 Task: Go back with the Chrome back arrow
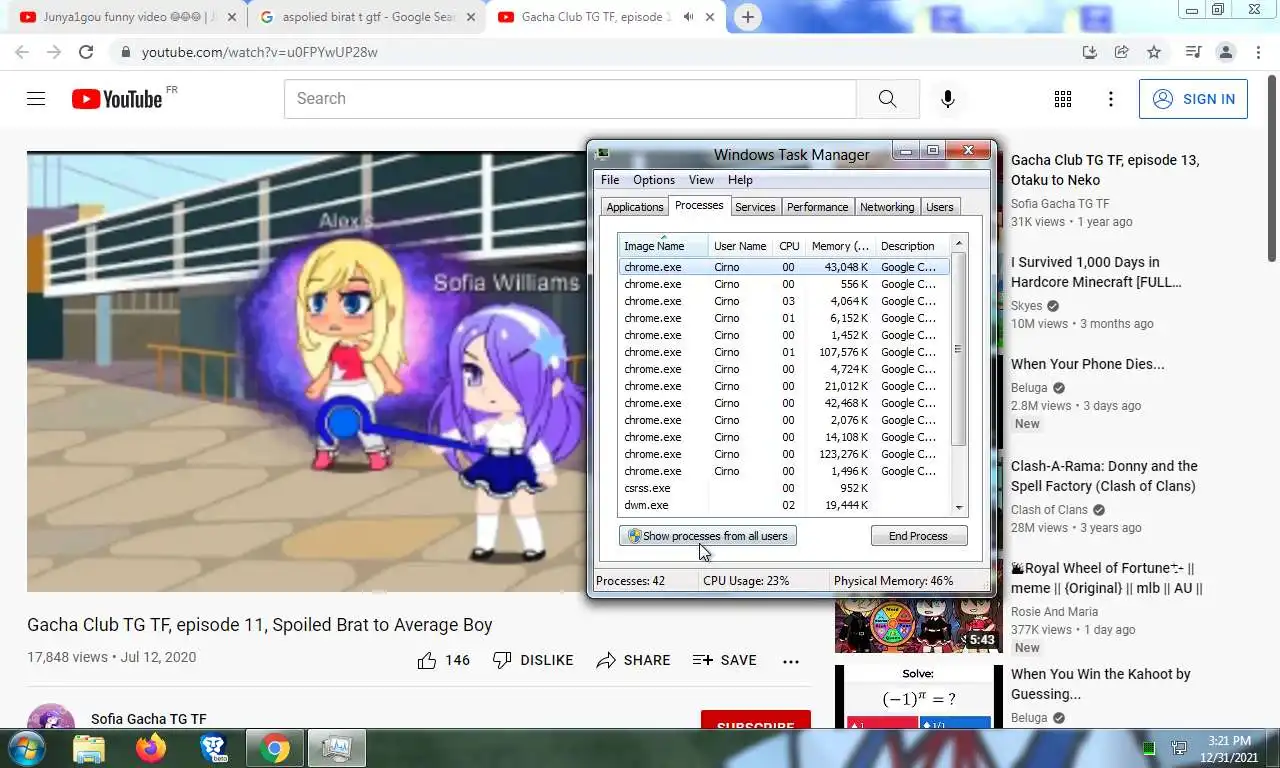pyautogui.click(x=21, y=52)
